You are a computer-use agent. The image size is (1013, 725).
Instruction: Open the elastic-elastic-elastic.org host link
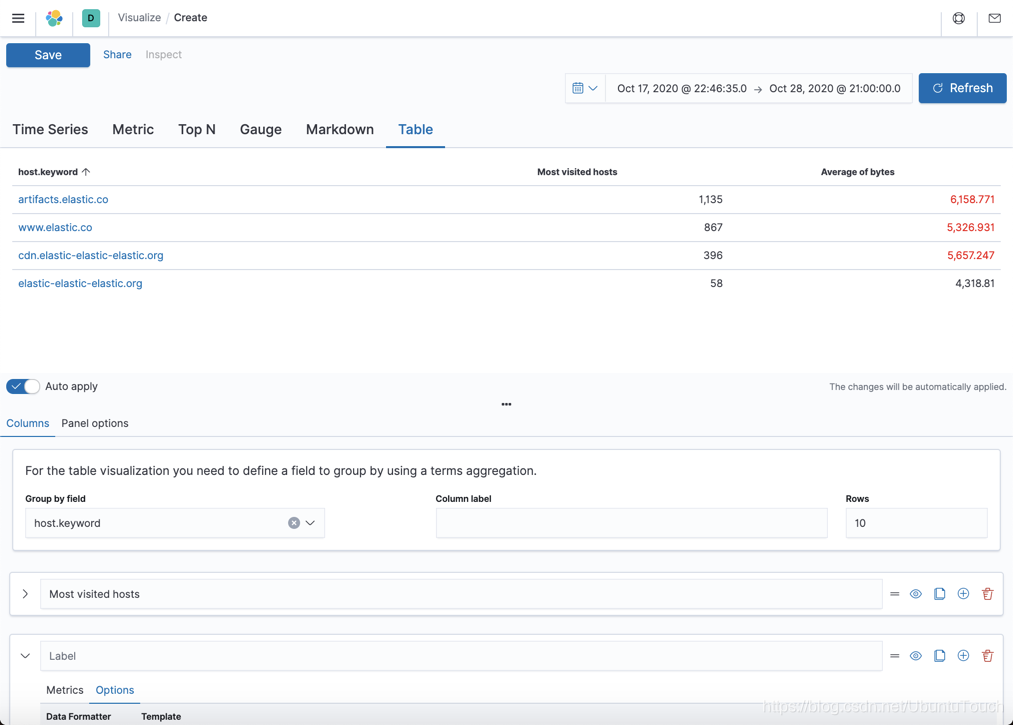(x=80, y=283)
